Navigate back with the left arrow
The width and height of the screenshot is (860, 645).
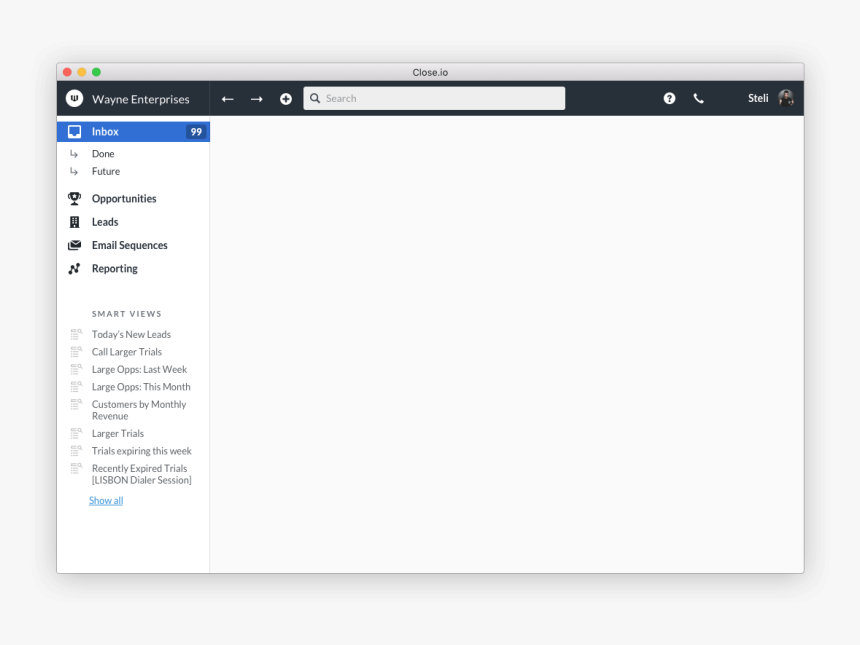coord(227,99)
